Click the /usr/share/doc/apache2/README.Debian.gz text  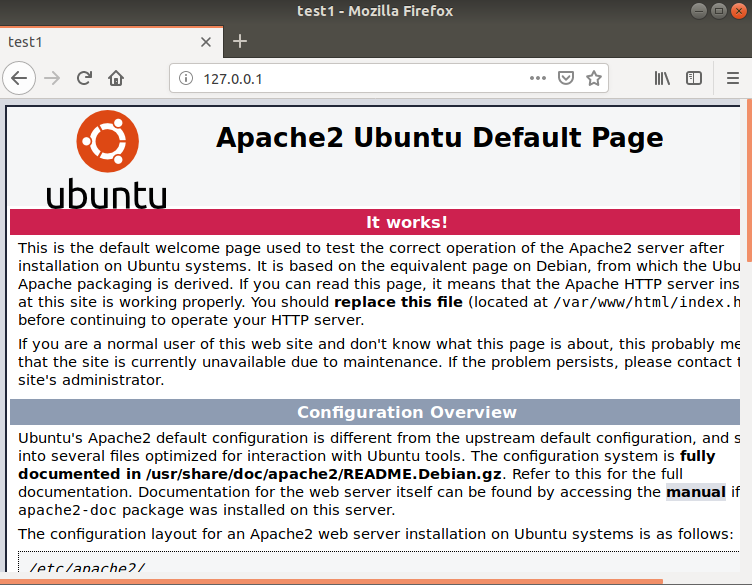click(x=324, y=474)
